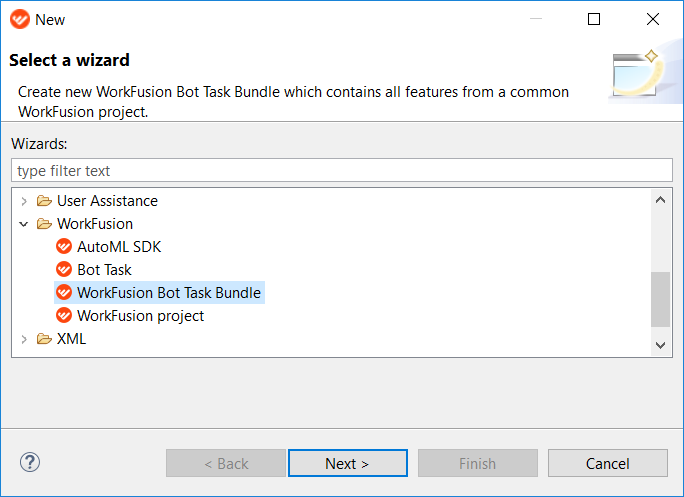Click the WorkFusion logo in title bar
Screen dimensions: 684x497
click(x=20, y=19)
